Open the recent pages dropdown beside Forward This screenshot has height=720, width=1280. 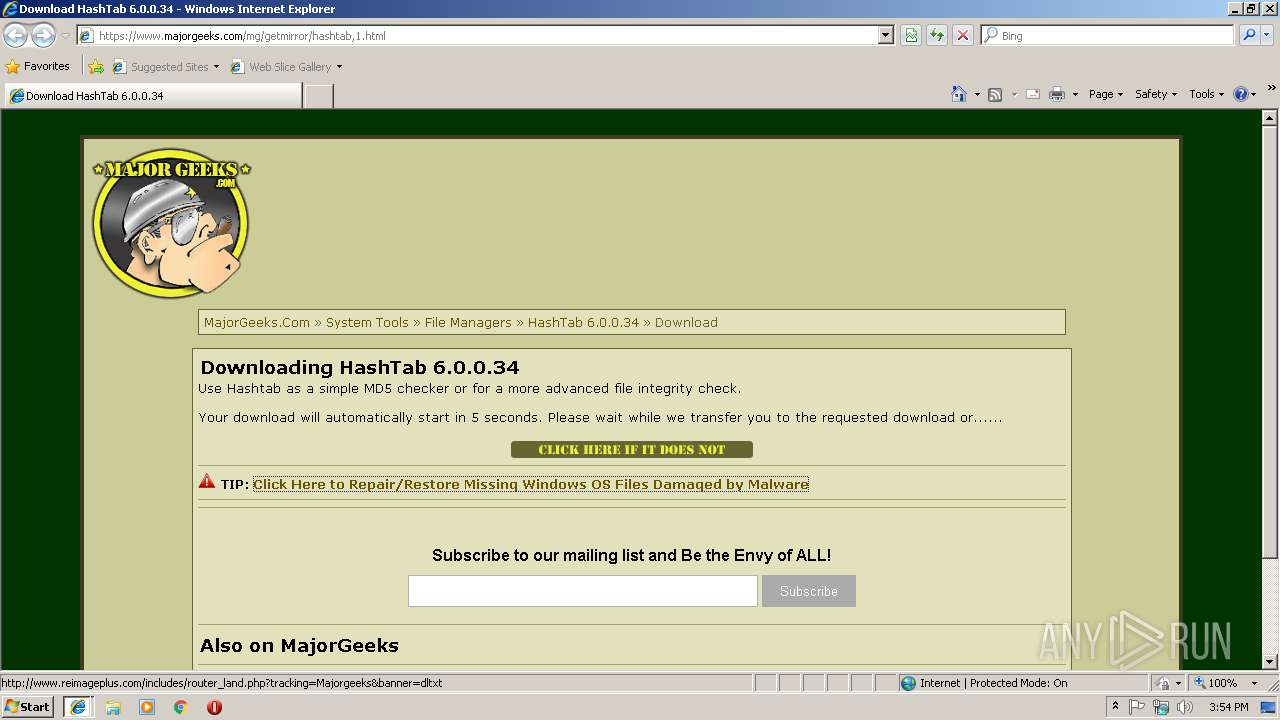pyautogui.click(x=65, y=36)
